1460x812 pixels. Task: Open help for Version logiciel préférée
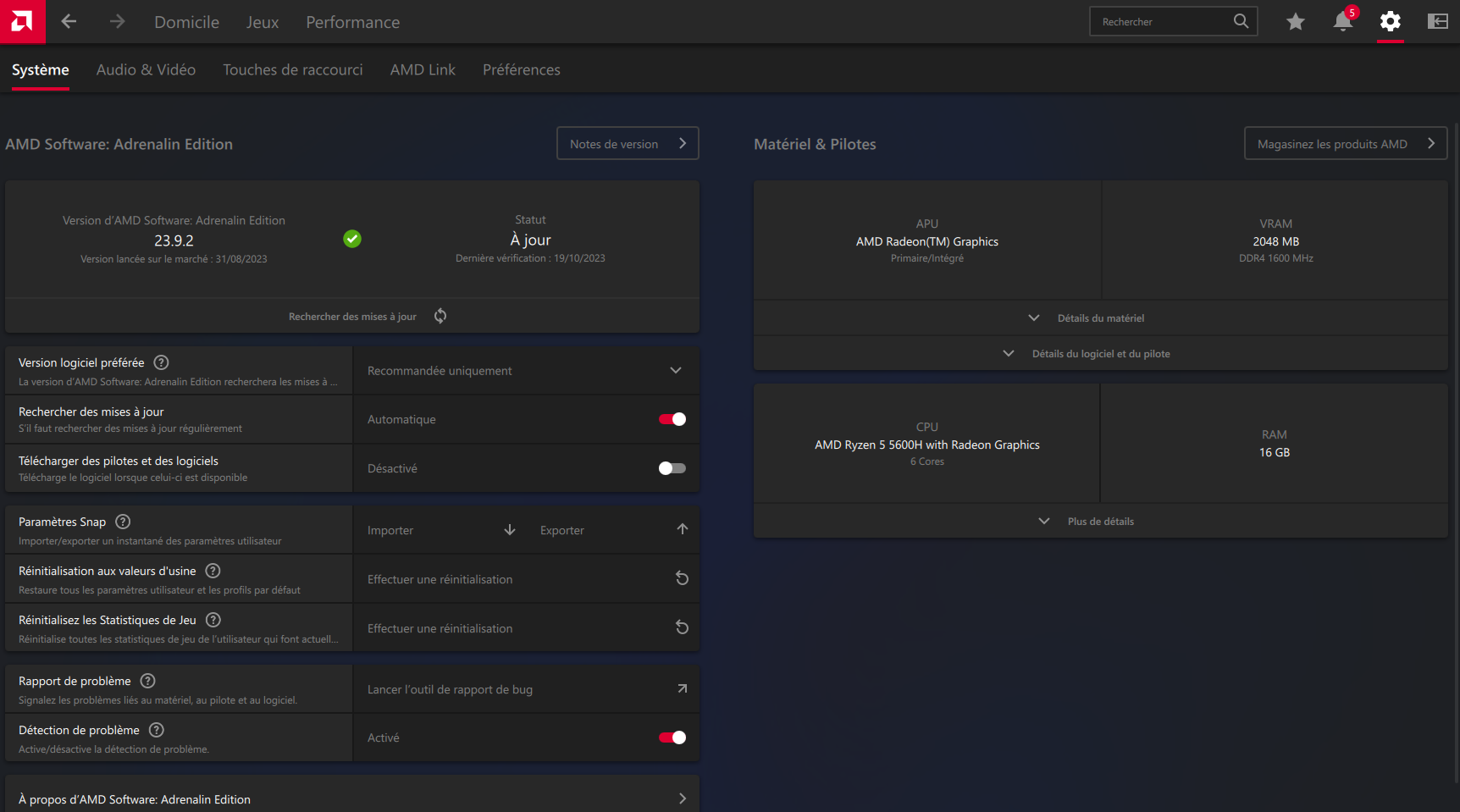161,362
